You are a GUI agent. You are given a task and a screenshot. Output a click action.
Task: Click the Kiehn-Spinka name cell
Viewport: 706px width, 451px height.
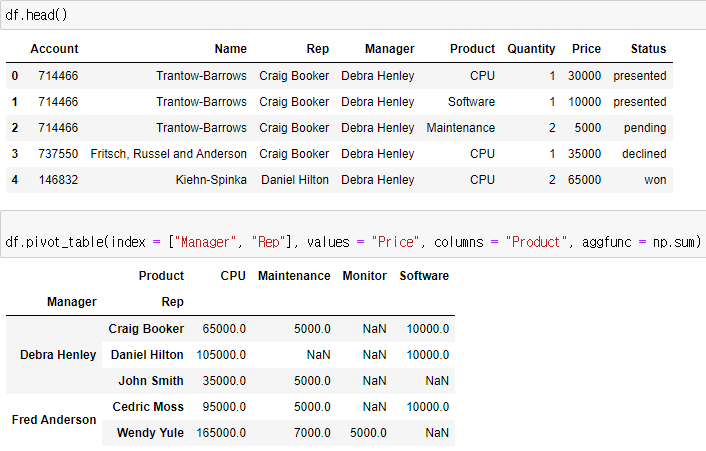tap(211, 180)
